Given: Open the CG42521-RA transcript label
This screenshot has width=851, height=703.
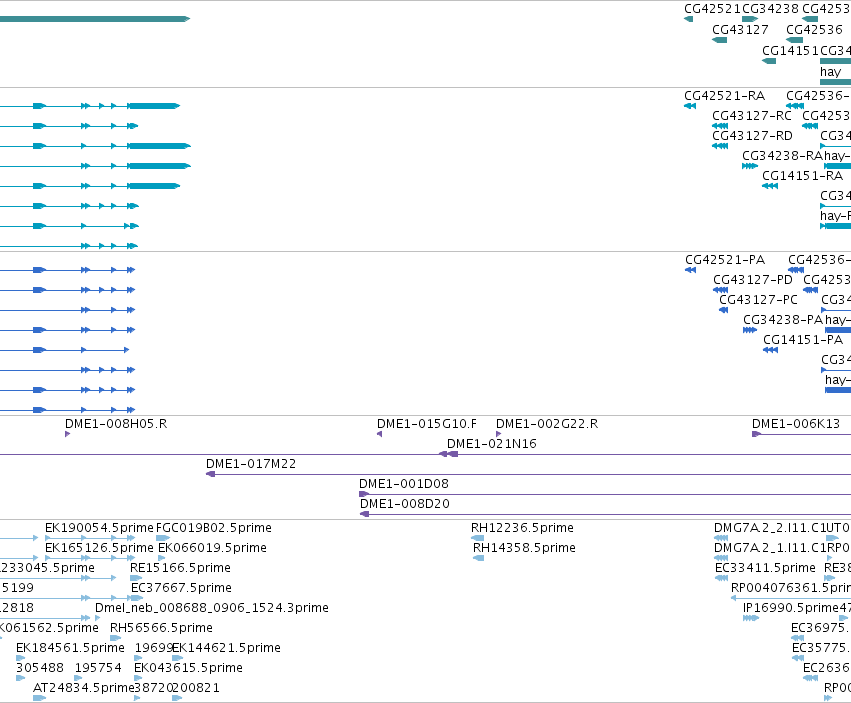Looking at the screenshot, I should 725,96.
